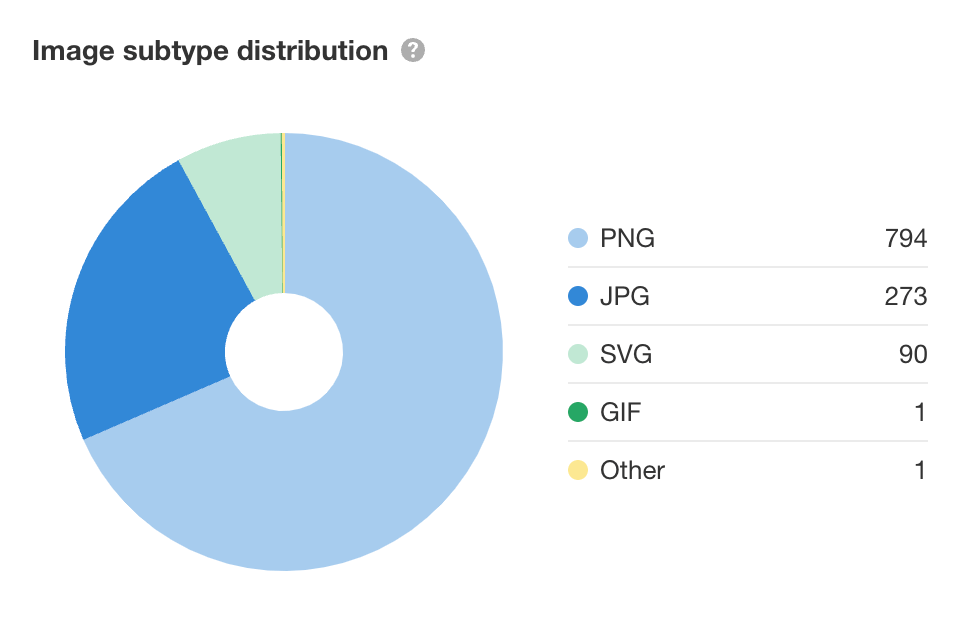Click the GIF legend green dot
960x636 pixels.
pos(577,413)
